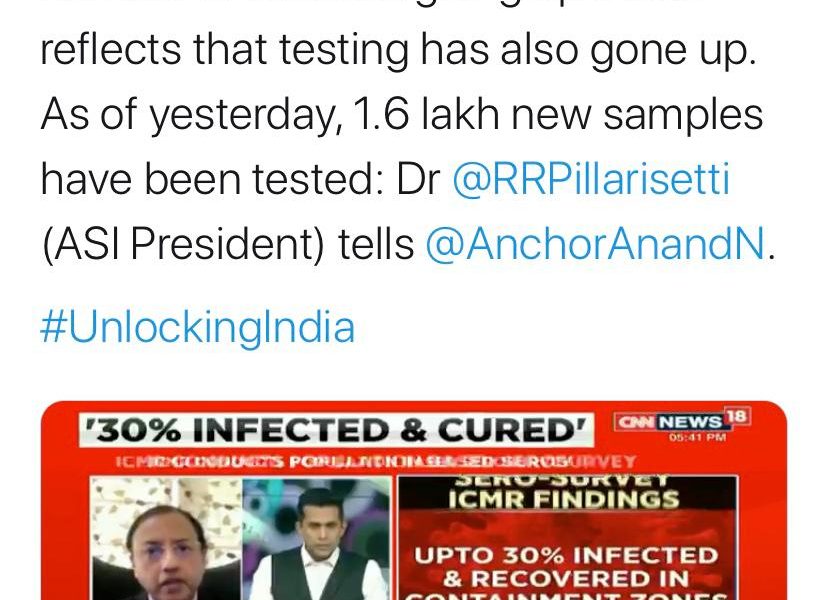Click the '& RECOVERED IN' line in video
This screenshot has height=600, width=827.
tap(566, 579)
